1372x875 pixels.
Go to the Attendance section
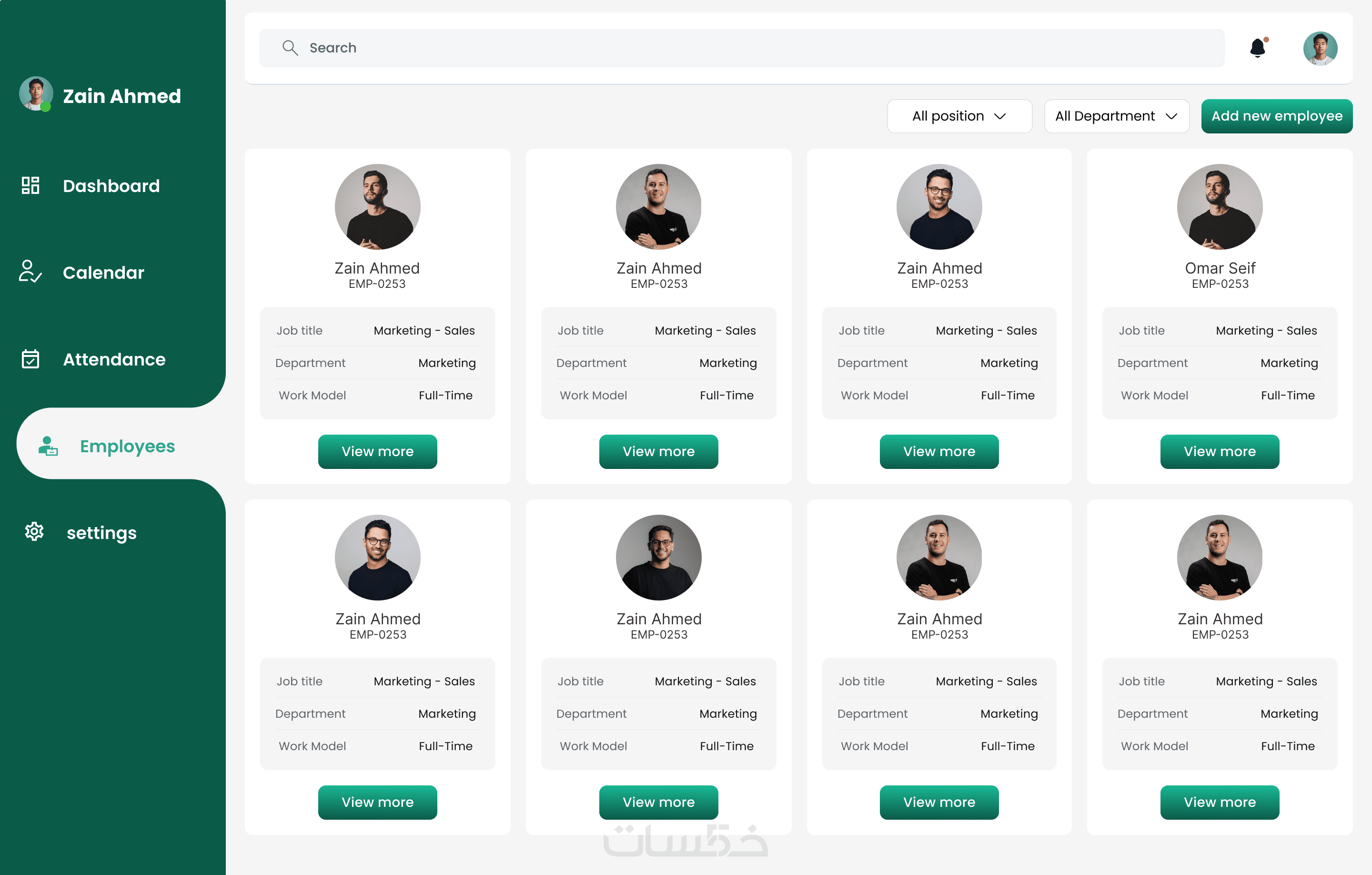[x=114, y=359]
